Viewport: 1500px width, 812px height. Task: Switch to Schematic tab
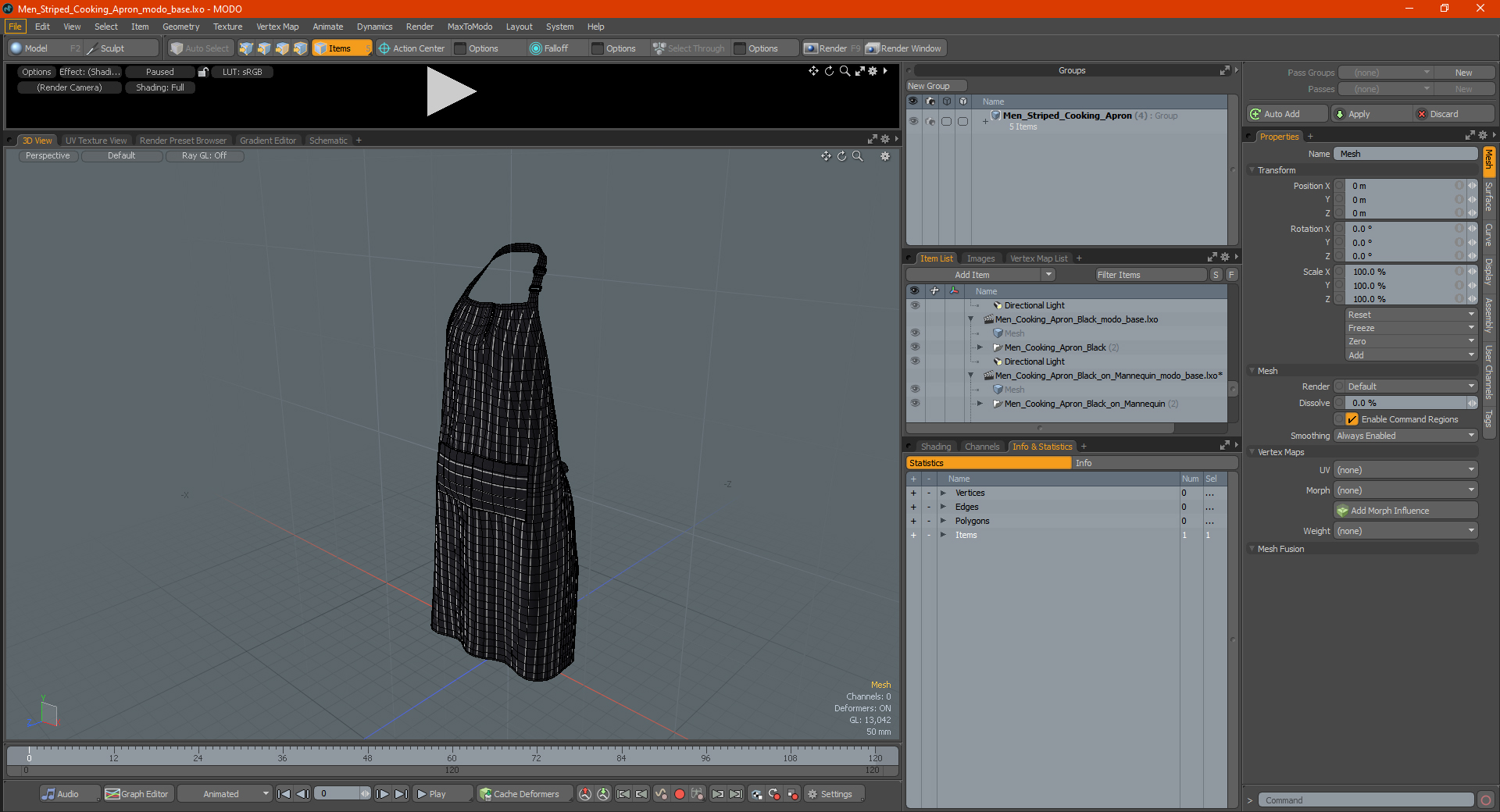(328, 141)
